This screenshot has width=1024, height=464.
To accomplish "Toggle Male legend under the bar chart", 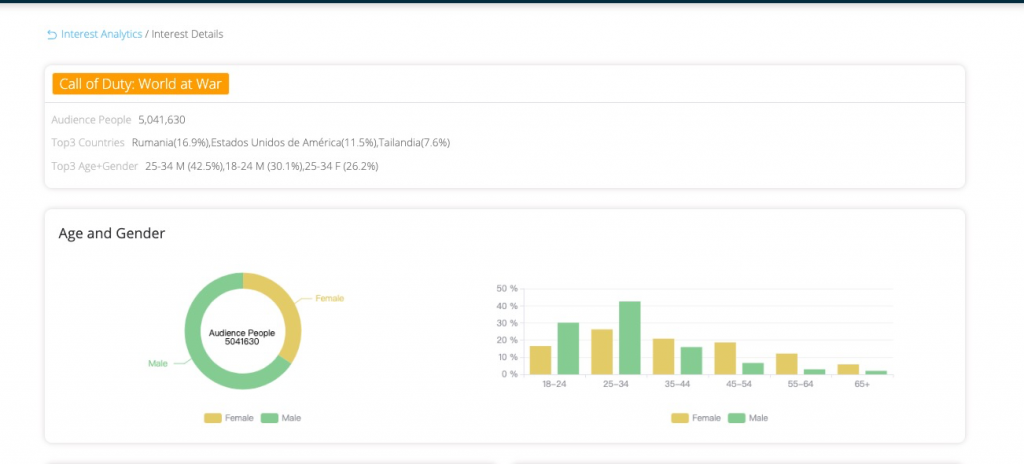I will pos(748,418).
